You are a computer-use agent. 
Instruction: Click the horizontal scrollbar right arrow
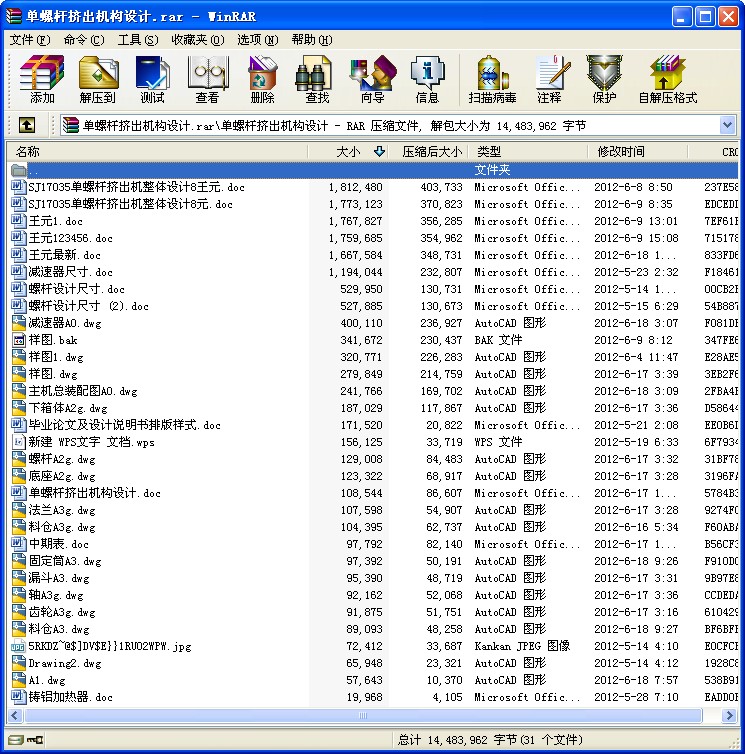(x=729, y=717)
